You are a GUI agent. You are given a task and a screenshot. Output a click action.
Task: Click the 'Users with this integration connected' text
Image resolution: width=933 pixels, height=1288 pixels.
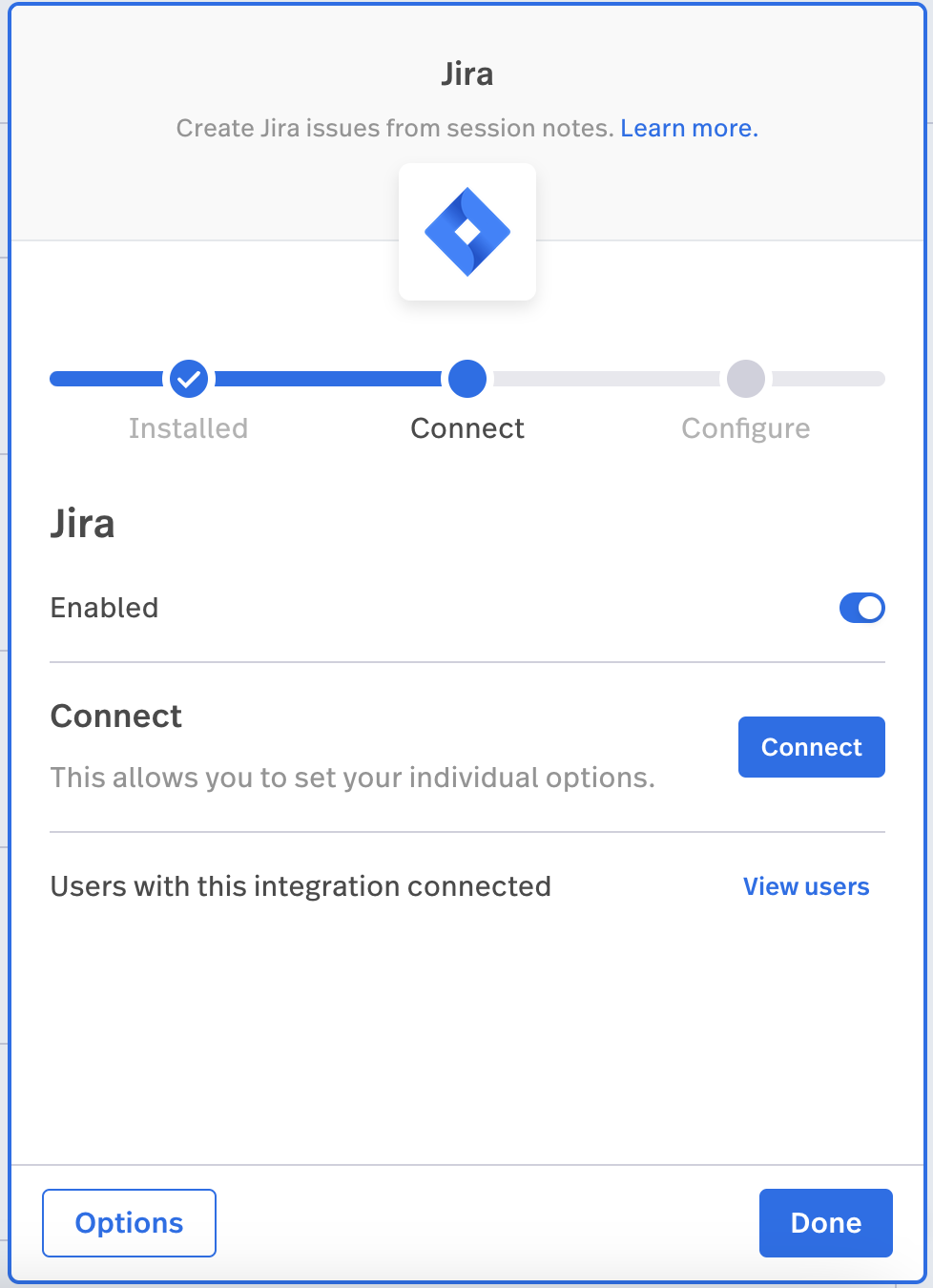pos(301,886)
